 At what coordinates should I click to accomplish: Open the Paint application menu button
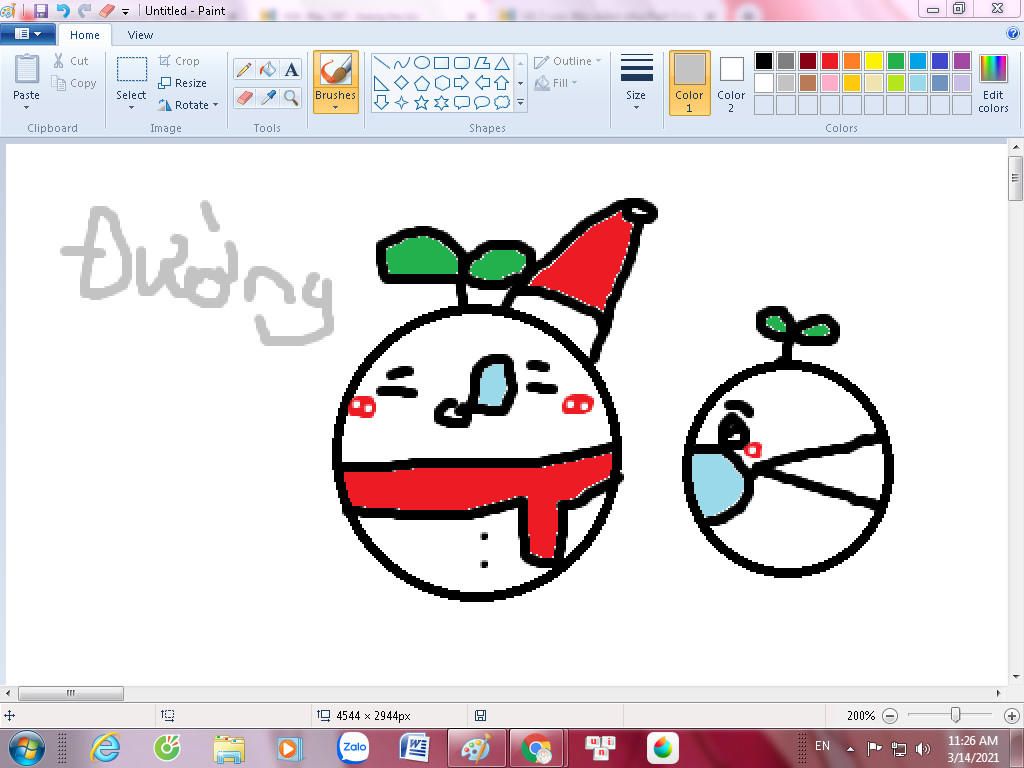tap(27, 34)
